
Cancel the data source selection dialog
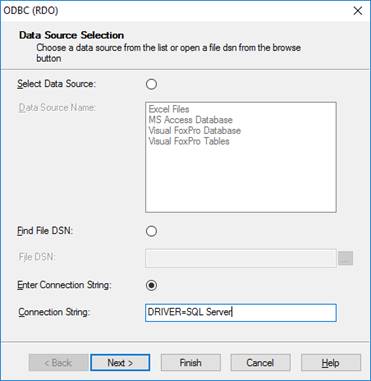point(260,363)
